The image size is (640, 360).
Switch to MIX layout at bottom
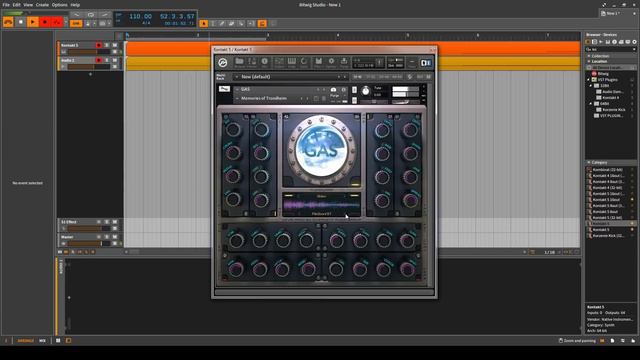point(42,340)
